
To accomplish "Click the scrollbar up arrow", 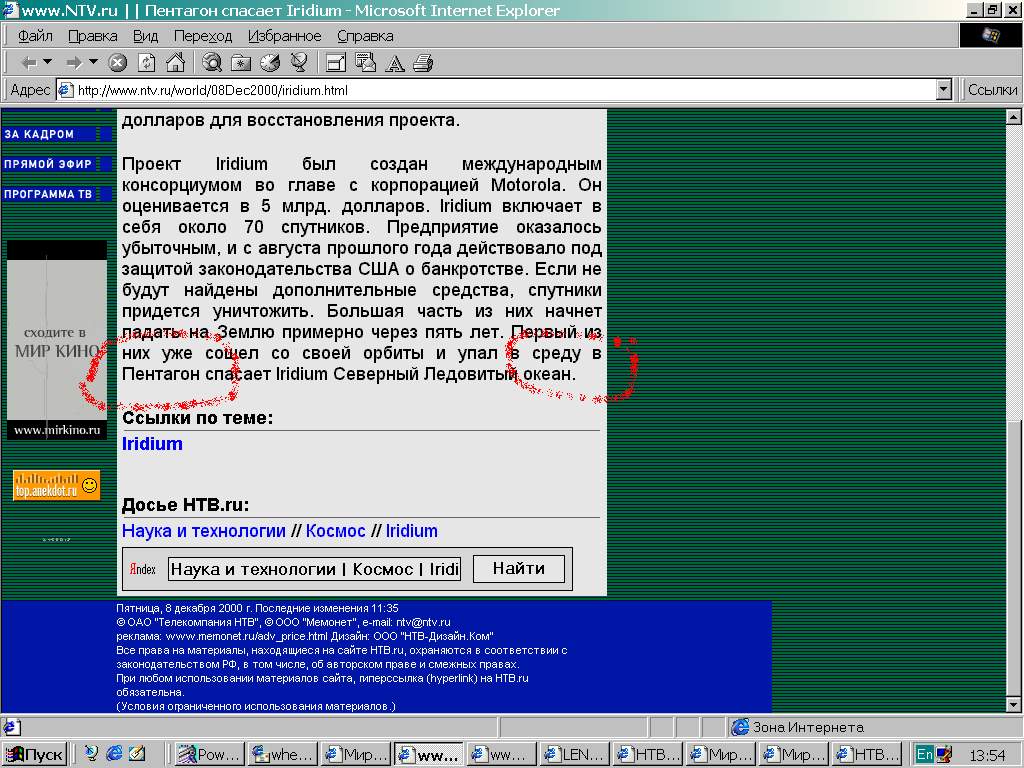I will pos(1013,118).
